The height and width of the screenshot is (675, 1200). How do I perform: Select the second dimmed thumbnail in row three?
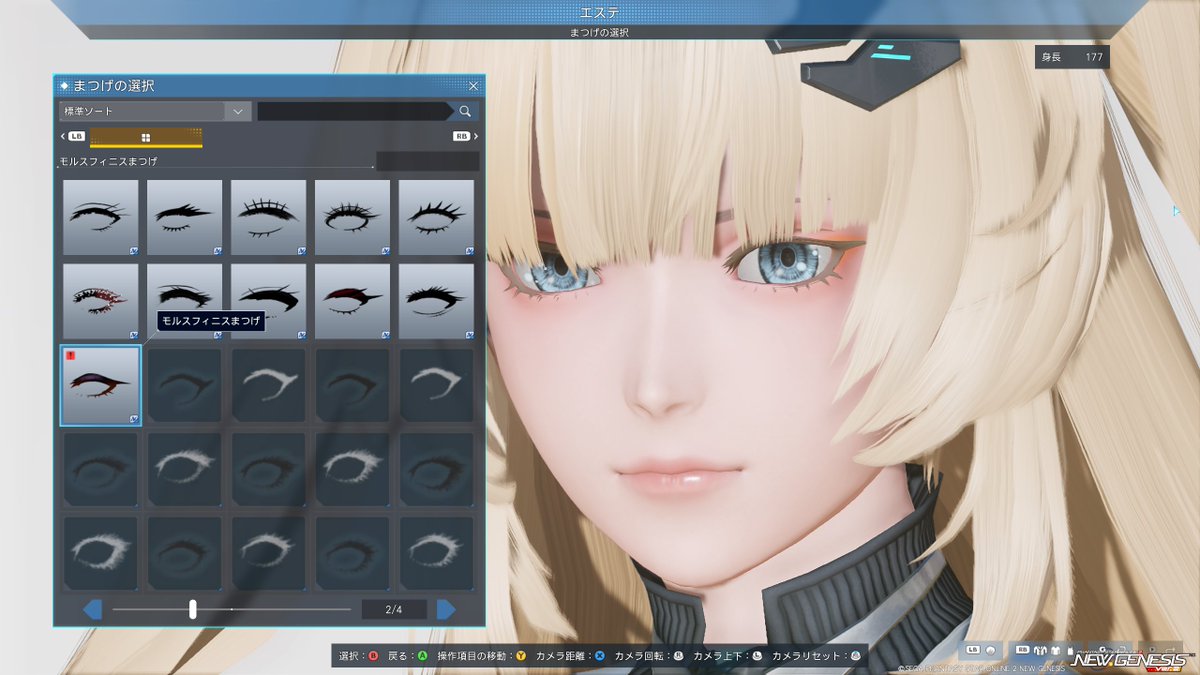[185, 385]
